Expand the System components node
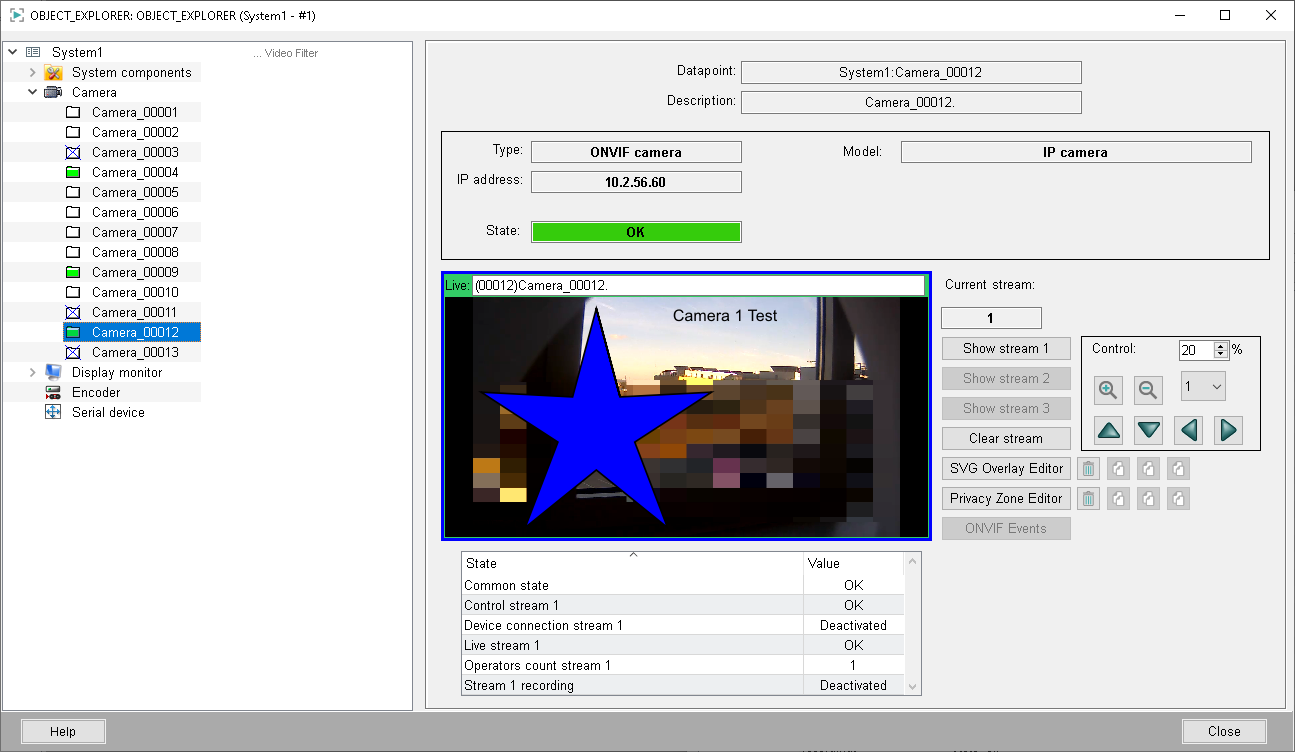The image size is (1295, 752). click(32, 72)
